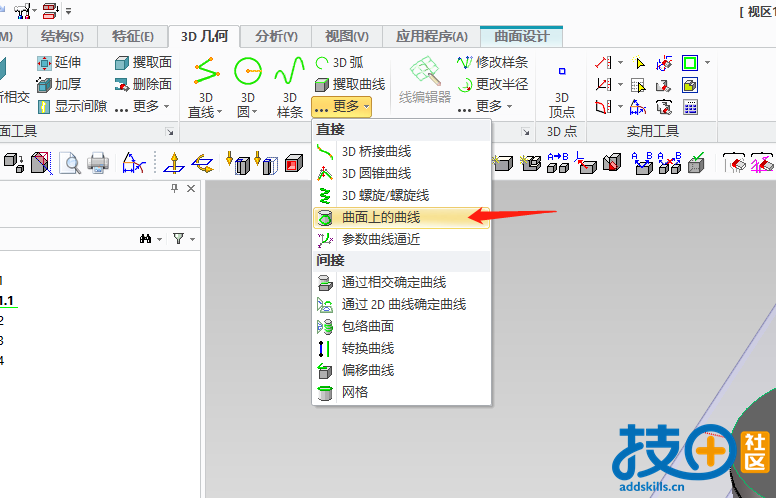Choose 通过相交确定曲线 menu entry
Image resolution: width=776 pixels, height=498 pixels.
coord(401,283)
